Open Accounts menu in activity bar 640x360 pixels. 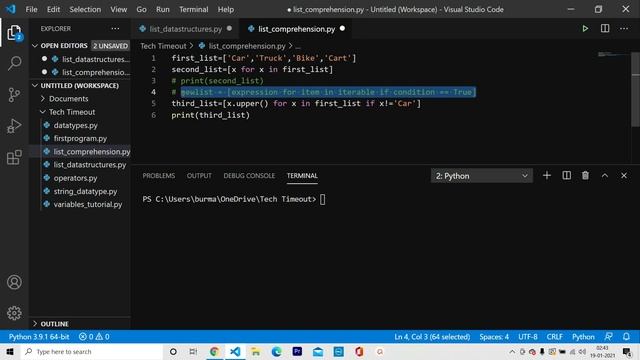[x=14, y=282]
